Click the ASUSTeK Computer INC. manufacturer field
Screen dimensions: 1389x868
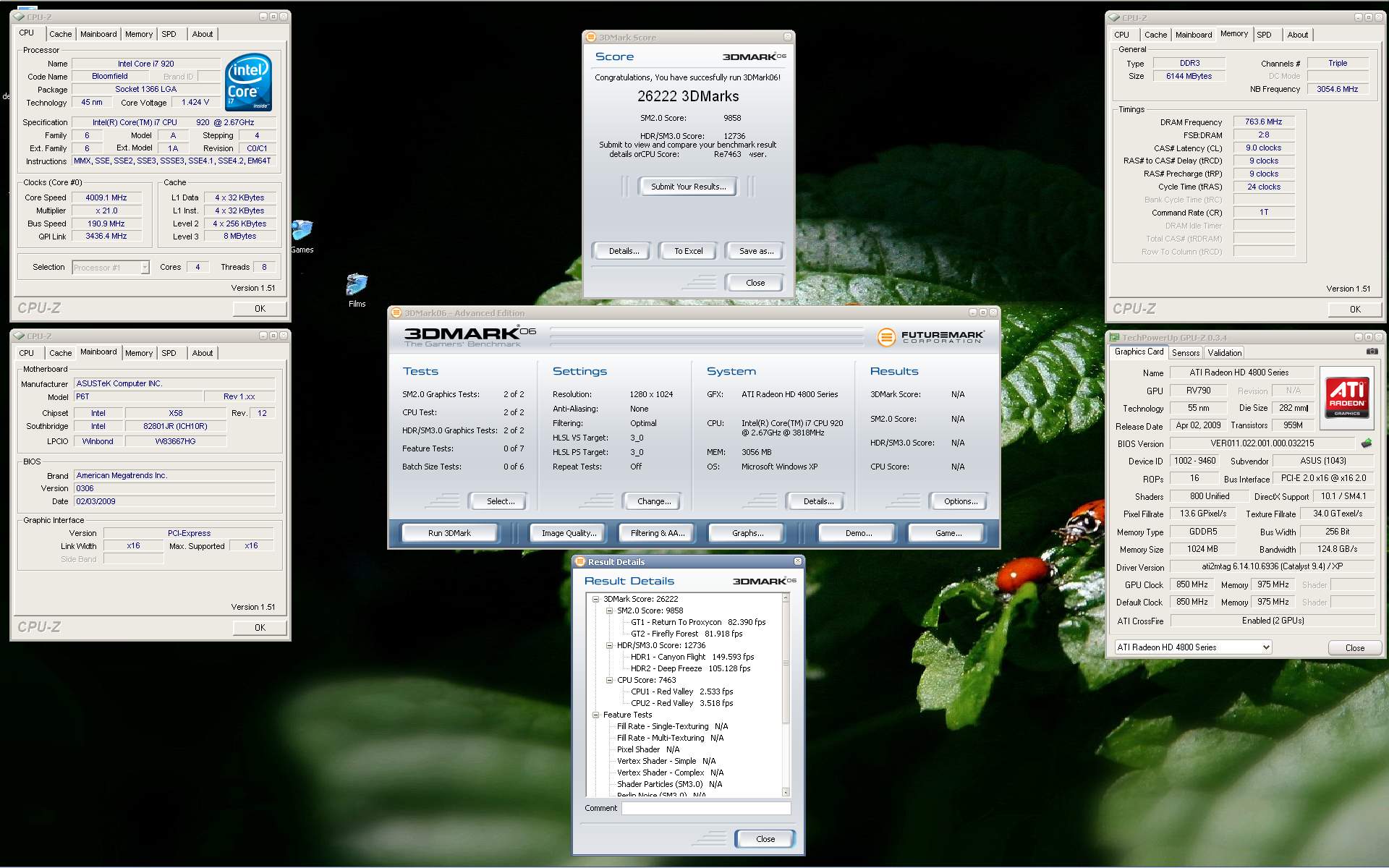(174, 383)
